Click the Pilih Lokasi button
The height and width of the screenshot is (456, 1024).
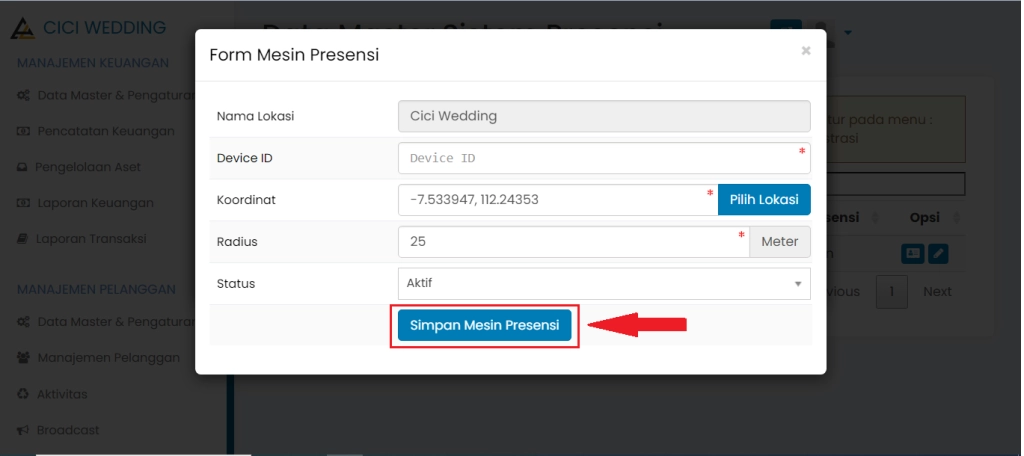764,200
